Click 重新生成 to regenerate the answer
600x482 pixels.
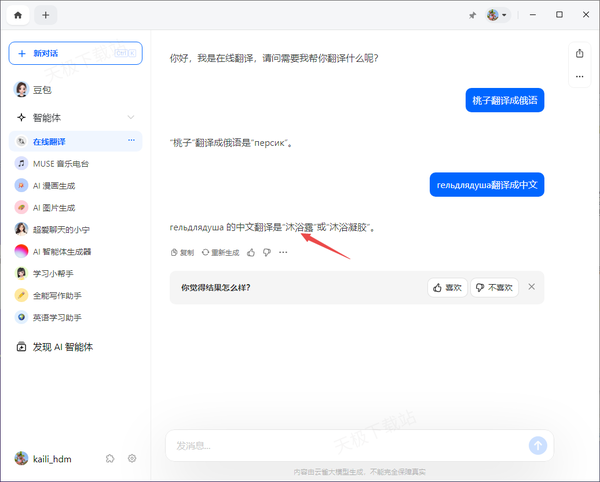tap(220, 253)
